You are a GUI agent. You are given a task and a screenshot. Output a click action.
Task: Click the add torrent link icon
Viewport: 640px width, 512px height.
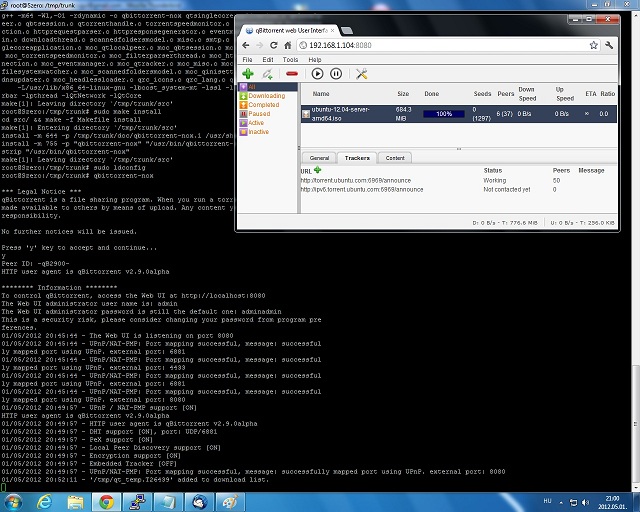pyautogui.click(x=267, y=74)
